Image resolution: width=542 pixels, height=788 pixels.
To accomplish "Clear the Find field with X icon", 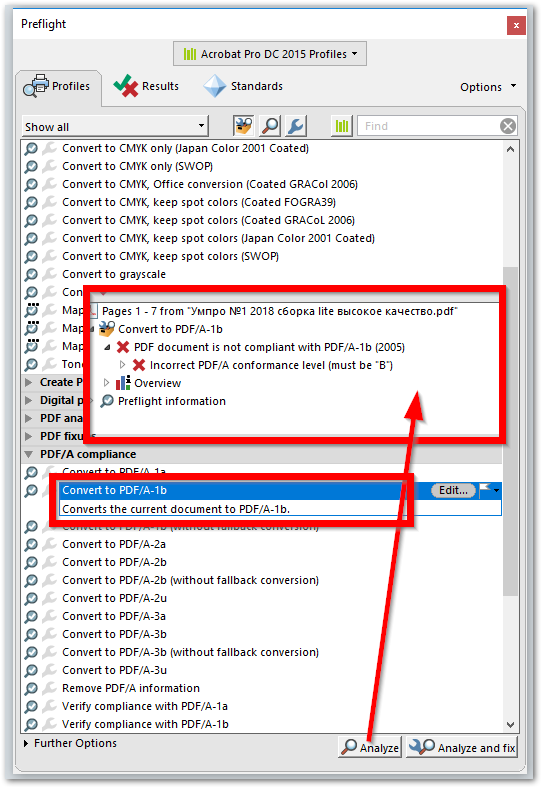I will point(508,126).
